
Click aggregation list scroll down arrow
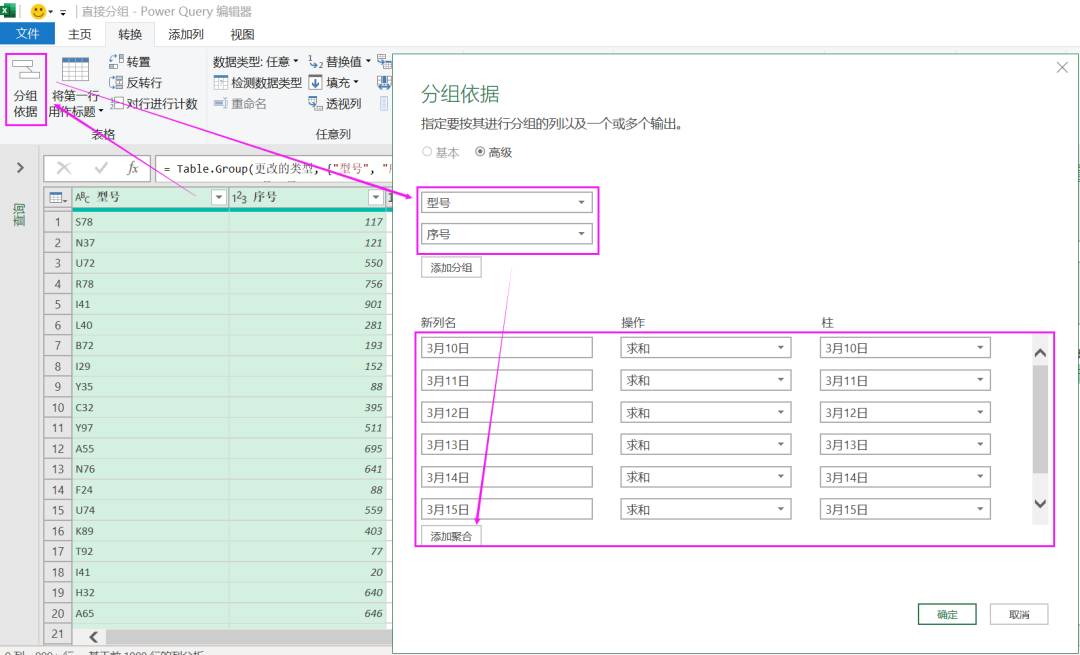click(1040, 503)
